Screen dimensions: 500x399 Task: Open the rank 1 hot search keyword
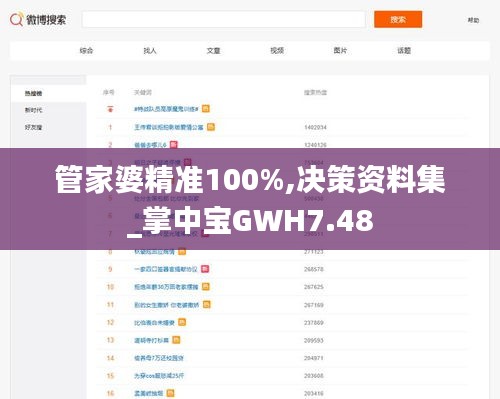(169, 127)
